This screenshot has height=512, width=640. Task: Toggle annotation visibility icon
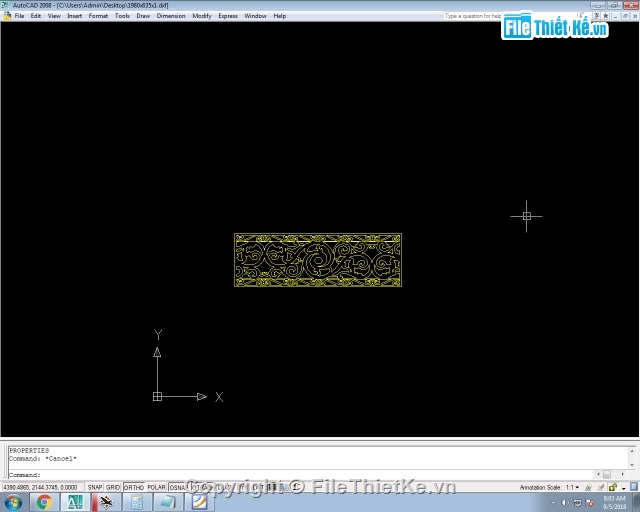(588, 487)
